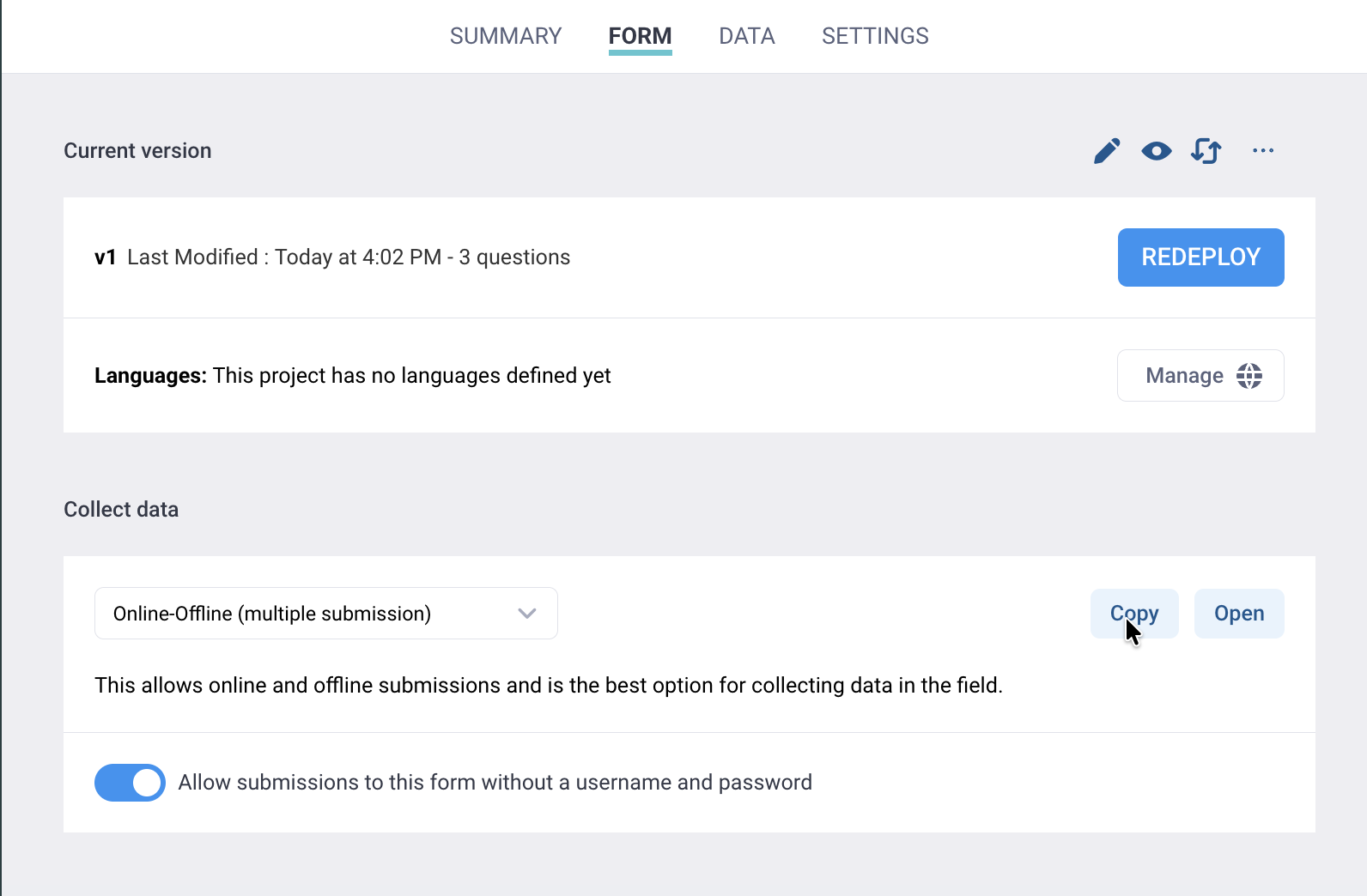1367x896 pixels.
Task: Copy the data collection link
Action: coord(1134,614)
